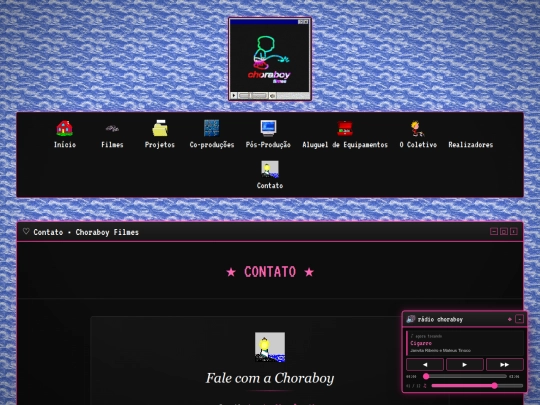Click the ★ CONTATO ★ heading

pyautogui.click(x=270, y=272)
